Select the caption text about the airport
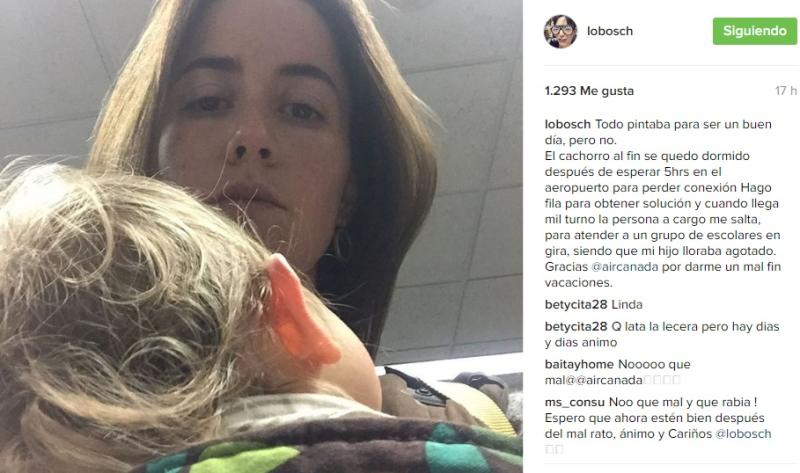This screenshot has width=800, height=473. (663, 203)
